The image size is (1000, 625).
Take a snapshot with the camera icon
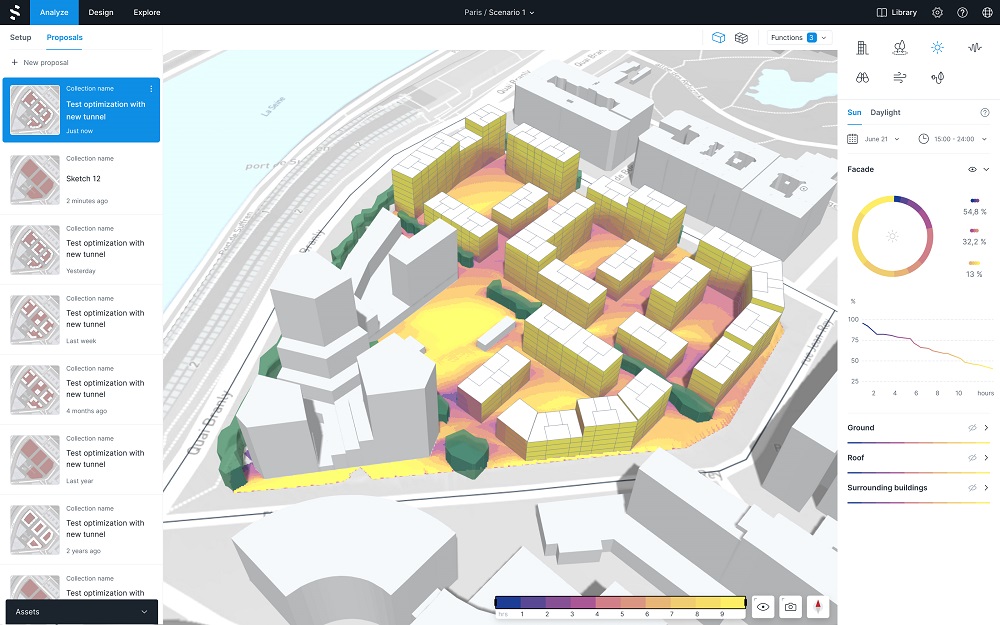[x=791, y=606]
